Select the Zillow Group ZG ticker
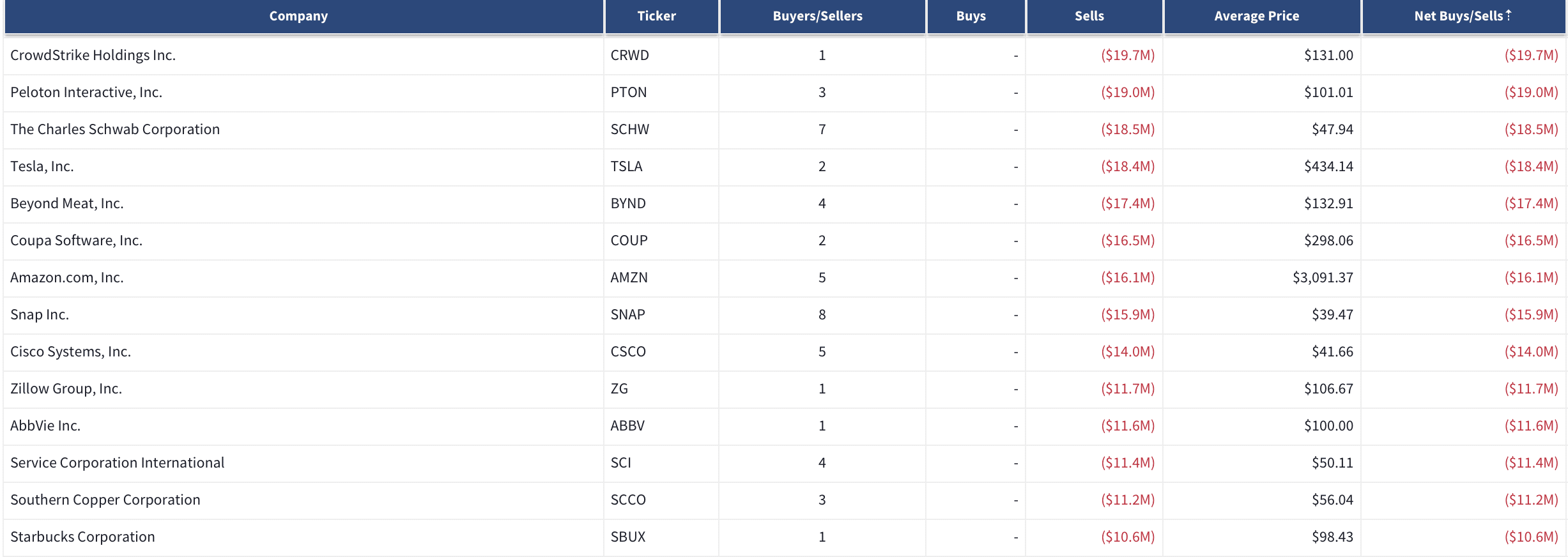 click(619, 389)
